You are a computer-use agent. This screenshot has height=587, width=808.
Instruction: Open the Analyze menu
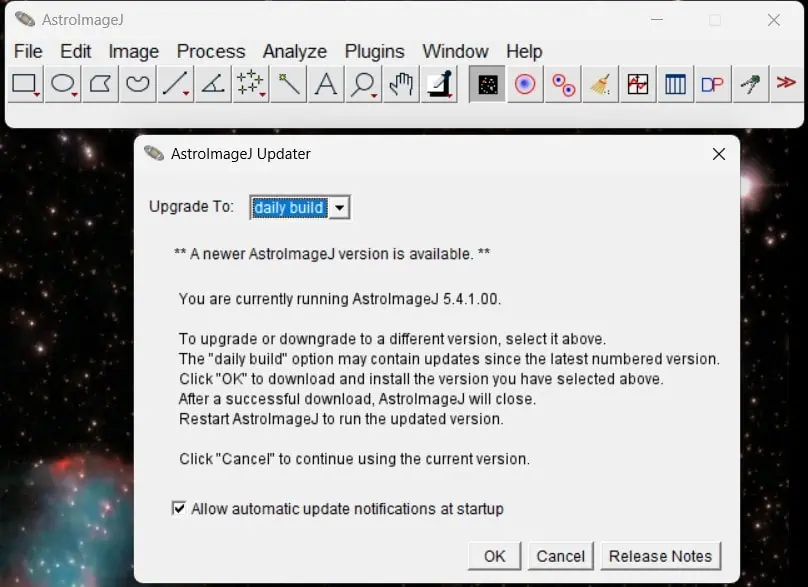click(295, 52)
